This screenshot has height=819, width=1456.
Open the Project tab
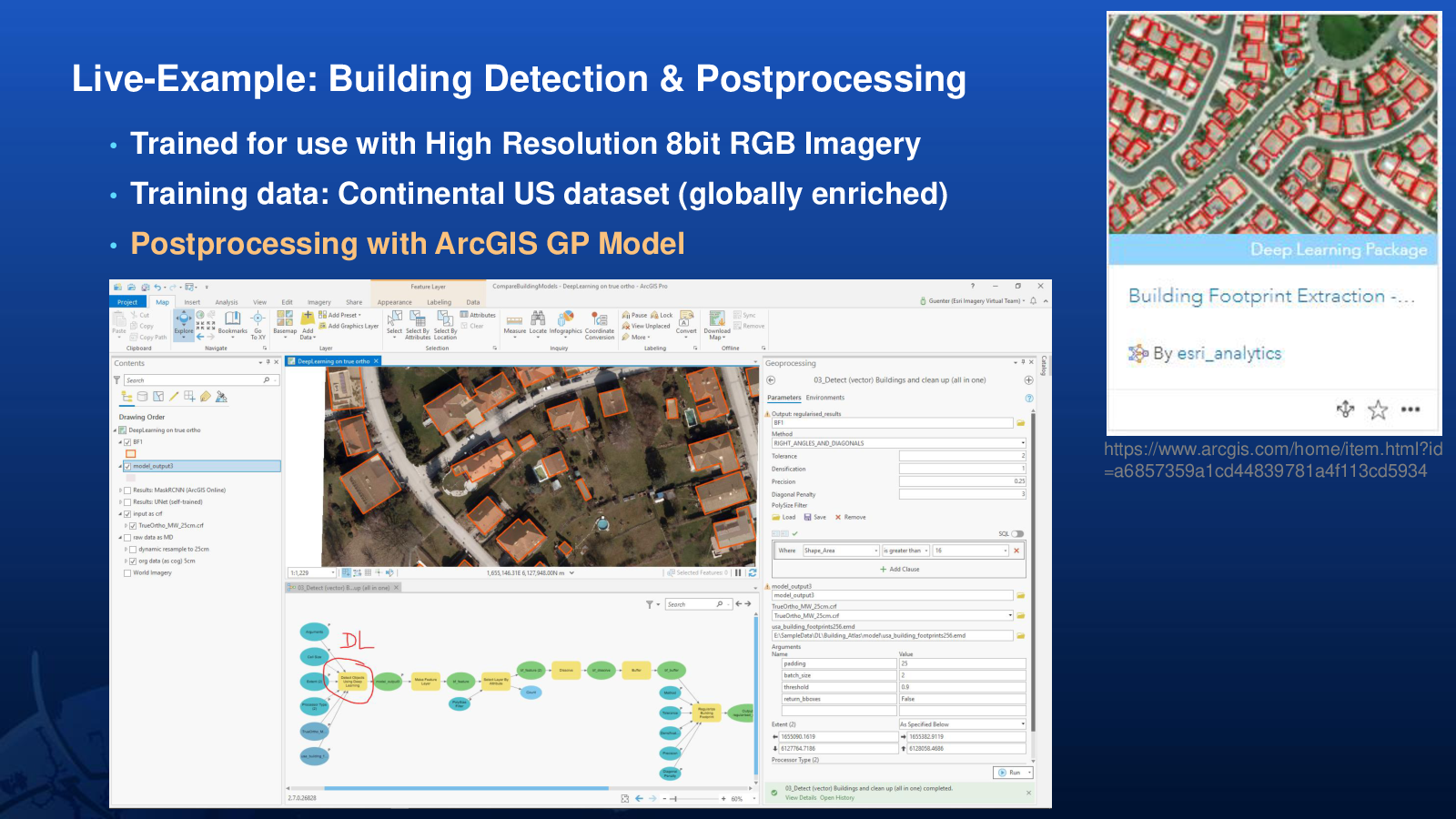[127, 302]
